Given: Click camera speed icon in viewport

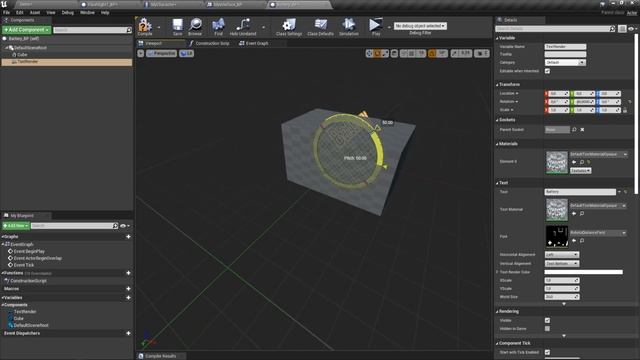Looking at the screenshot, I should pyautogui.click(x=480, y=53).
